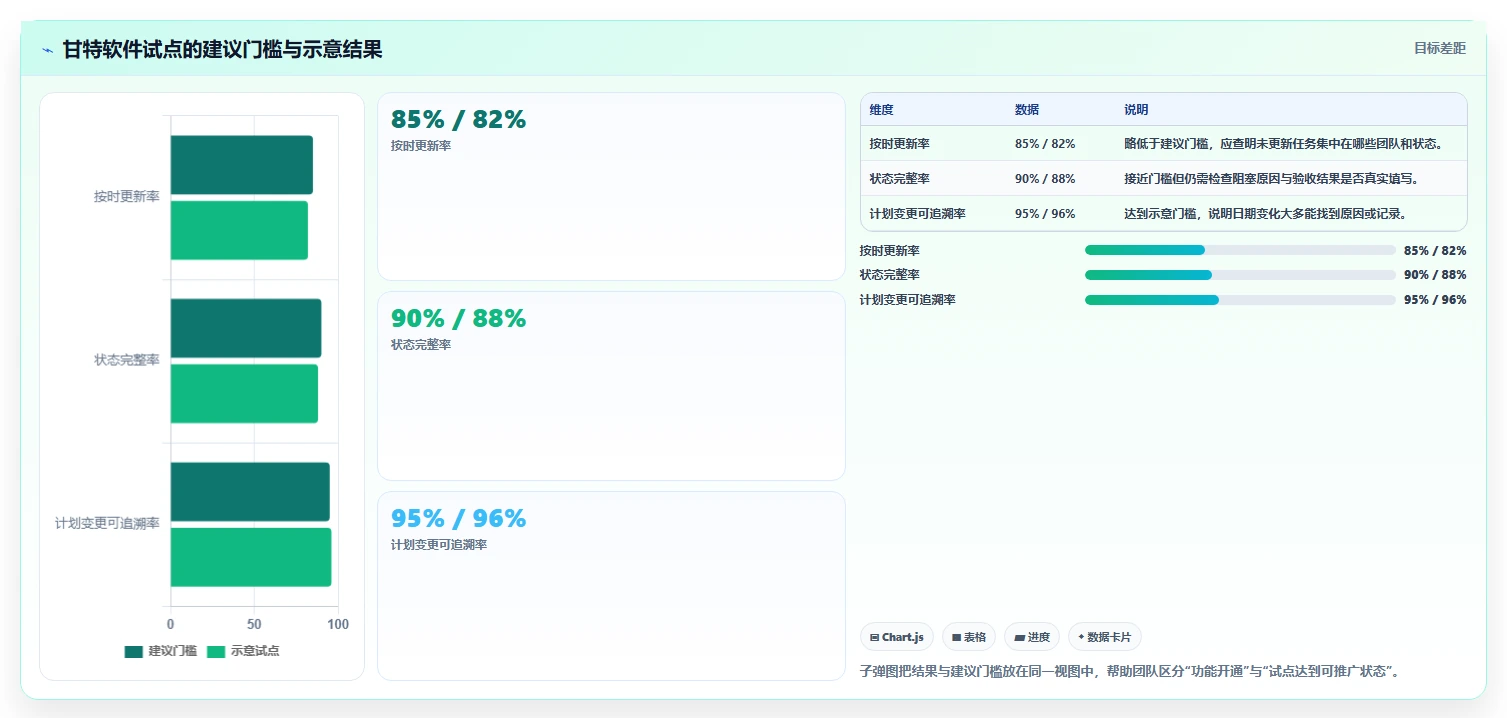Click the 按时更新率 caption in the first card

[420, 146]
